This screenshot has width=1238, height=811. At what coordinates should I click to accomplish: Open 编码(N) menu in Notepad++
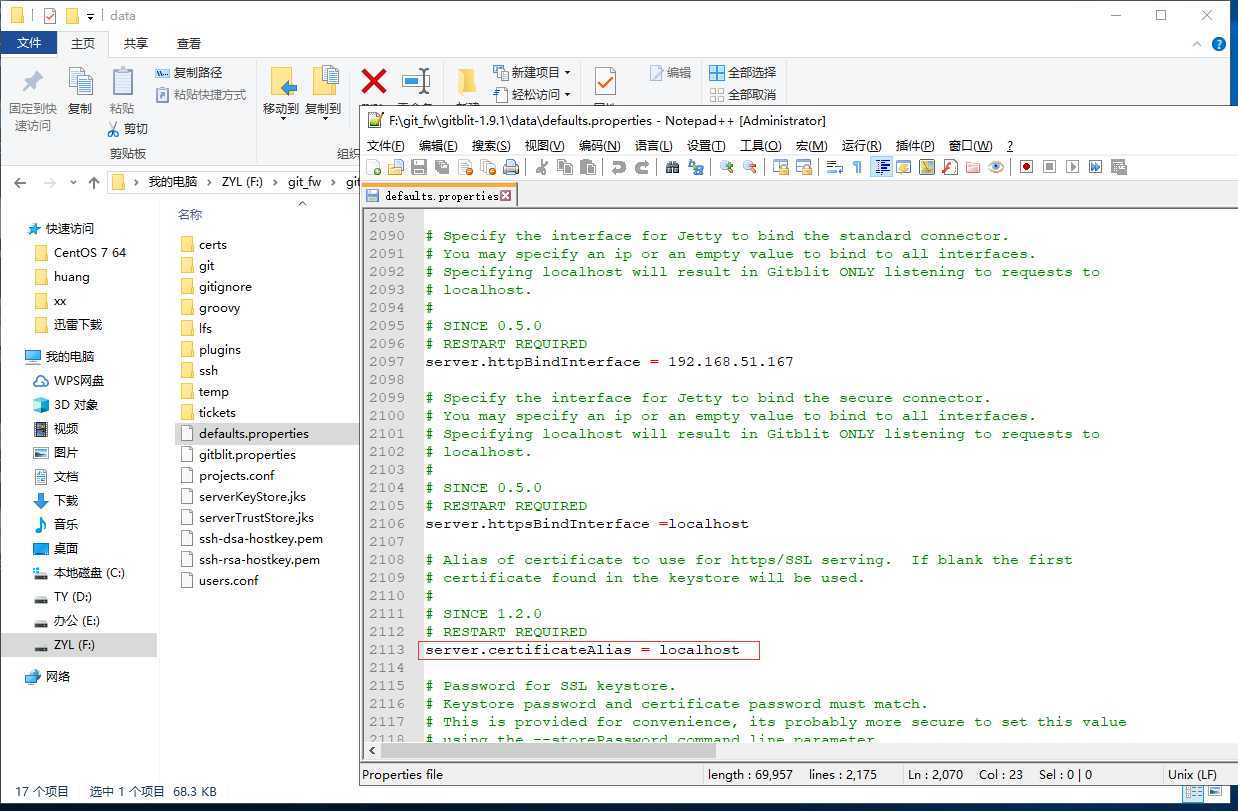(599, 146)
